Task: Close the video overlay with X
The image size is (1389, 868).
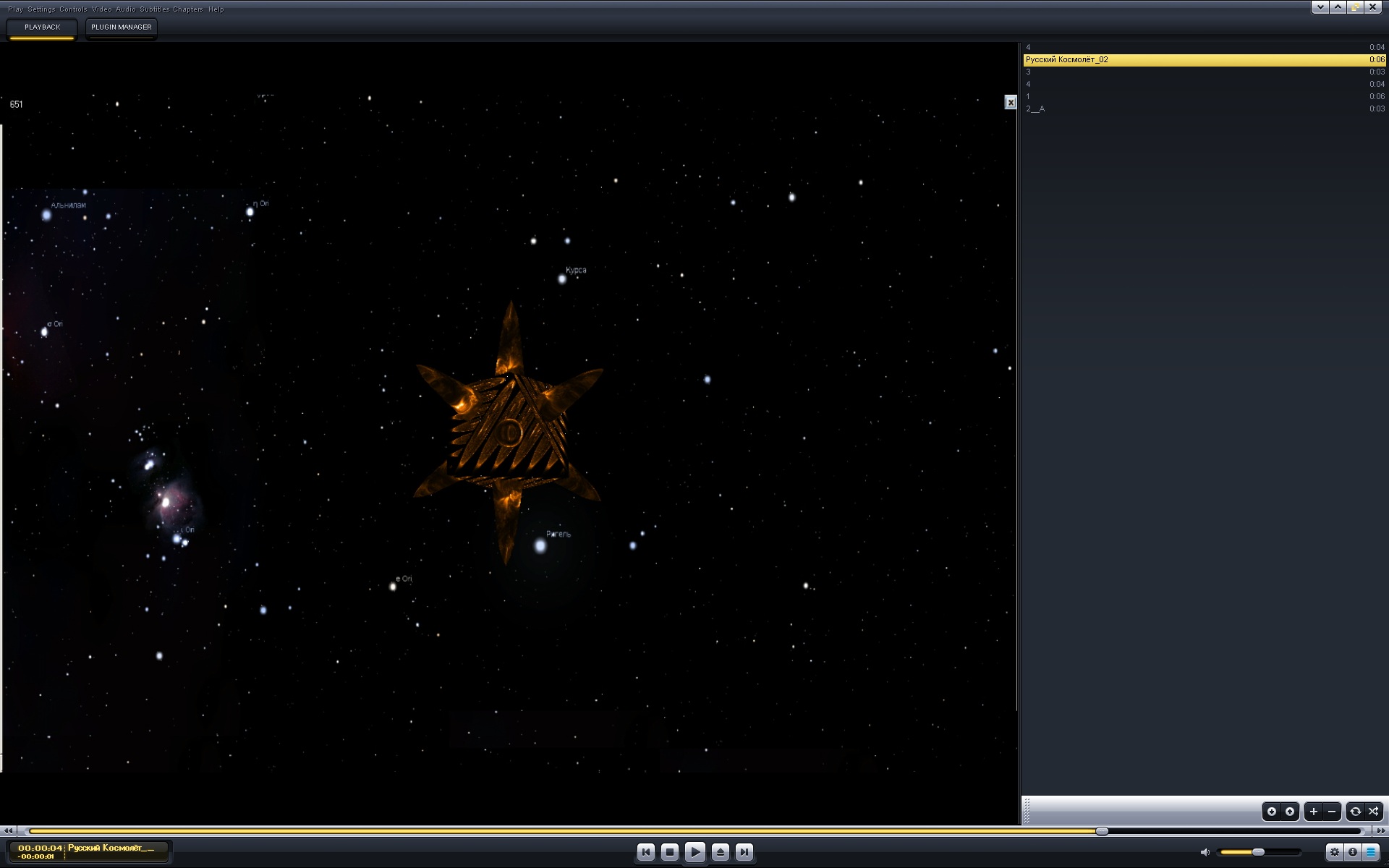Action: click(x=1011, y=103)
